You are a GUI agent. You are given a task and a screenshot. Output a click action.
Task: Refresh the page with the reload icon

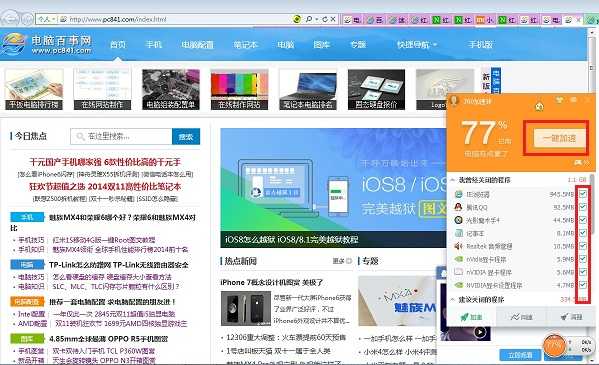click(325, 19)
